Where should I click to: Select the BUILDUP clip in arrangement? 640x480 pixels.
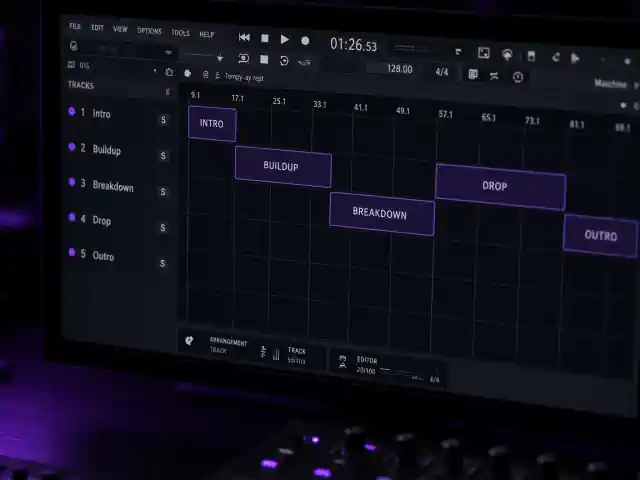[283, 167]
